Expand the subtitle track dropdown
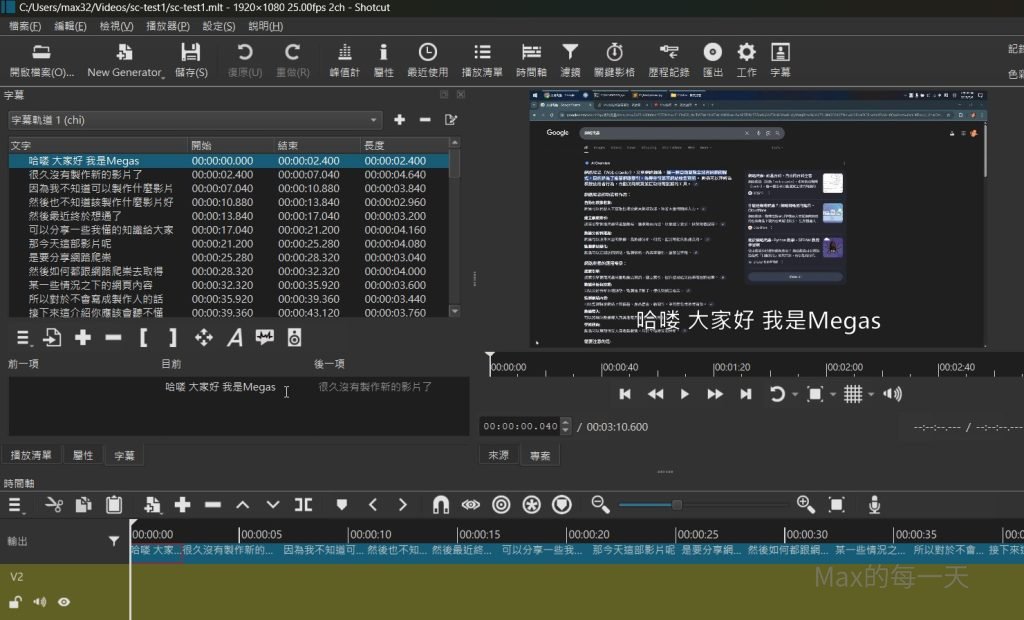The width and height of the screenshot is (1024, 620). [x=374, y=120]
